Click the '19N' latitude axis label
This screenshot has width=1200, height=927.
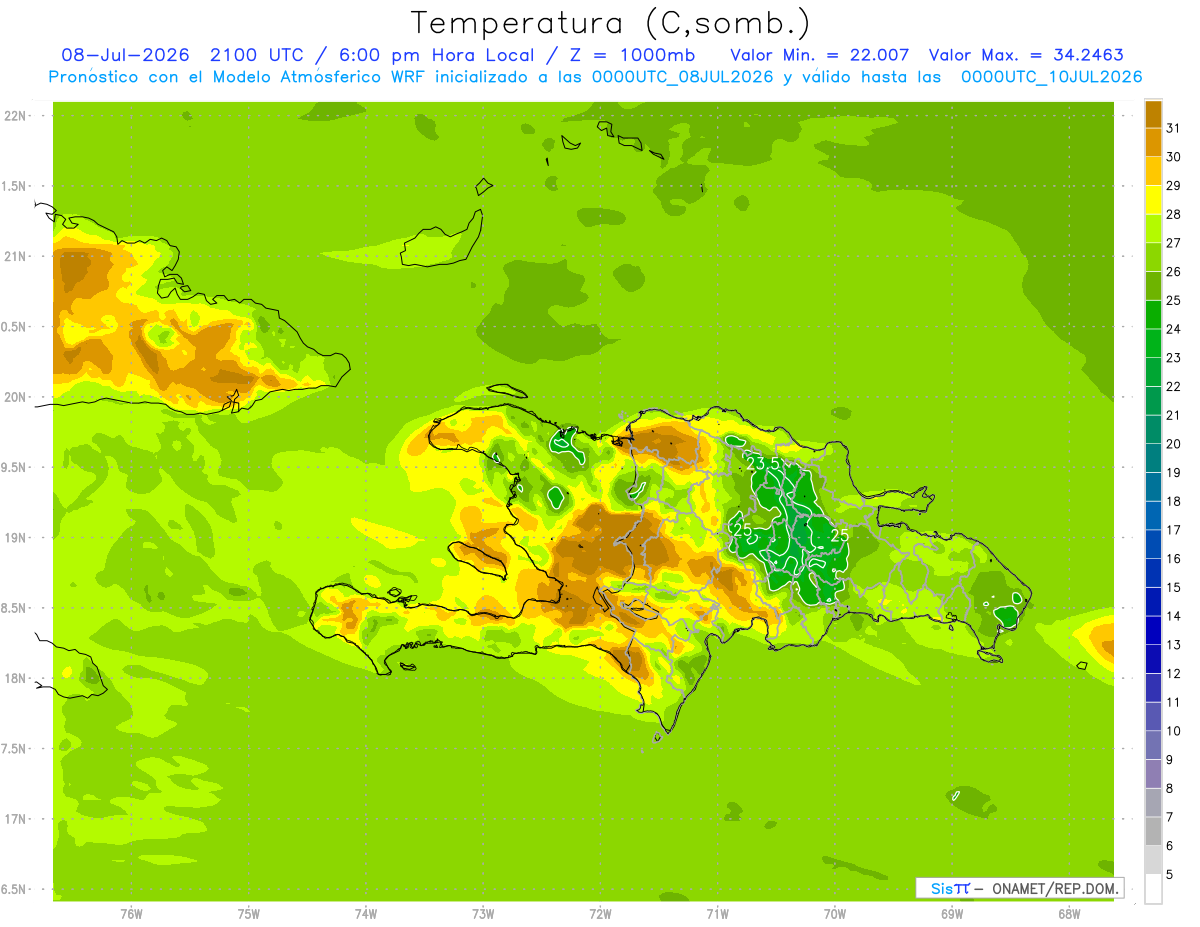[15, 538]
